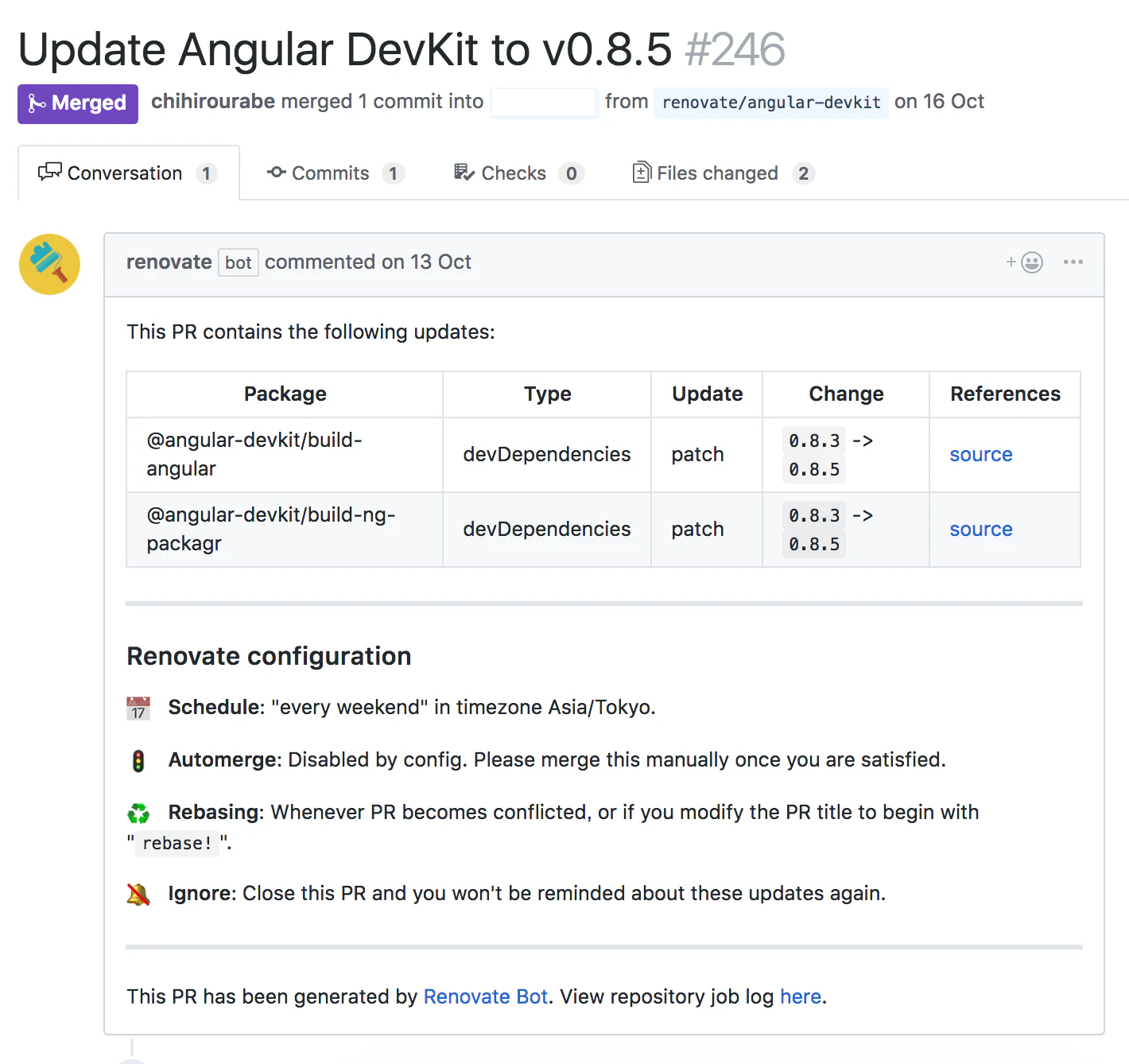Open the comment options ellipsis menu
Image resolution: width=1129 pixels, height=1064 pixels.
1073,262
